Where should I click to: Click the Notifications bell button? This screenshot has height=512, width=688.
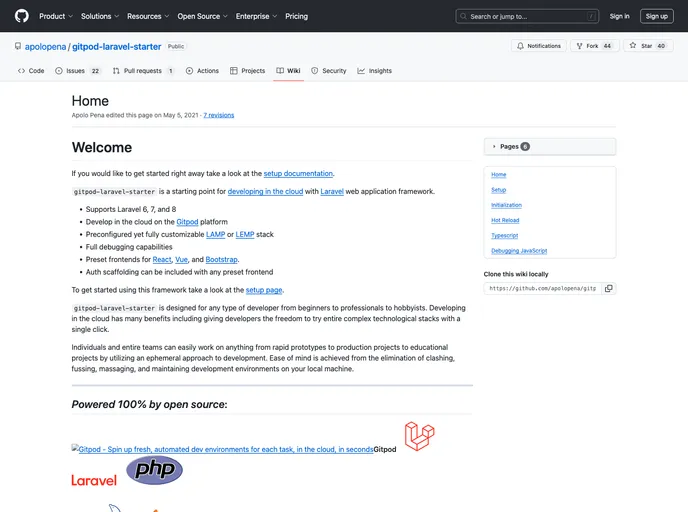[x=538, y=46]
